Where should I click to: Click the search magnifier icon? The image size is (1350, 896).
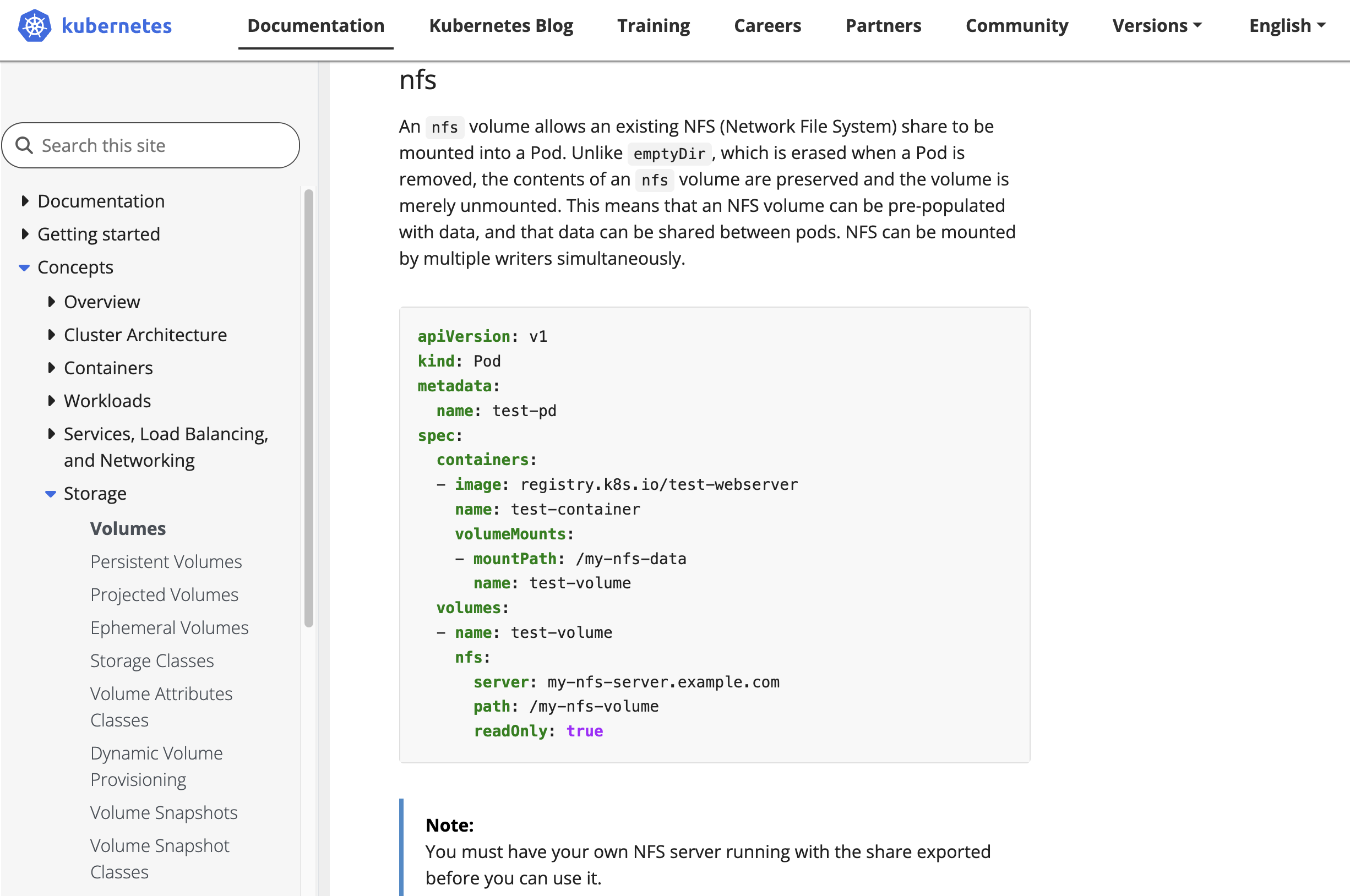point(24,146)
